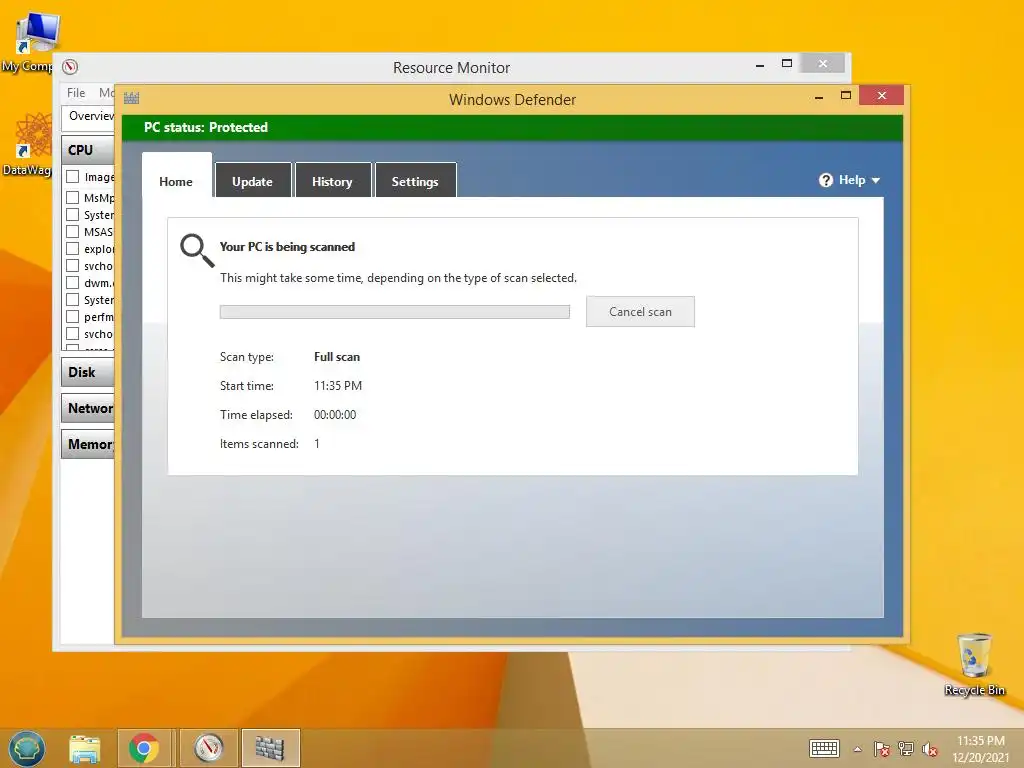Viewport: 1024px width, 768px height.
Task: Tick the explorer process checkbox
Action: click(x=72, y=248)
